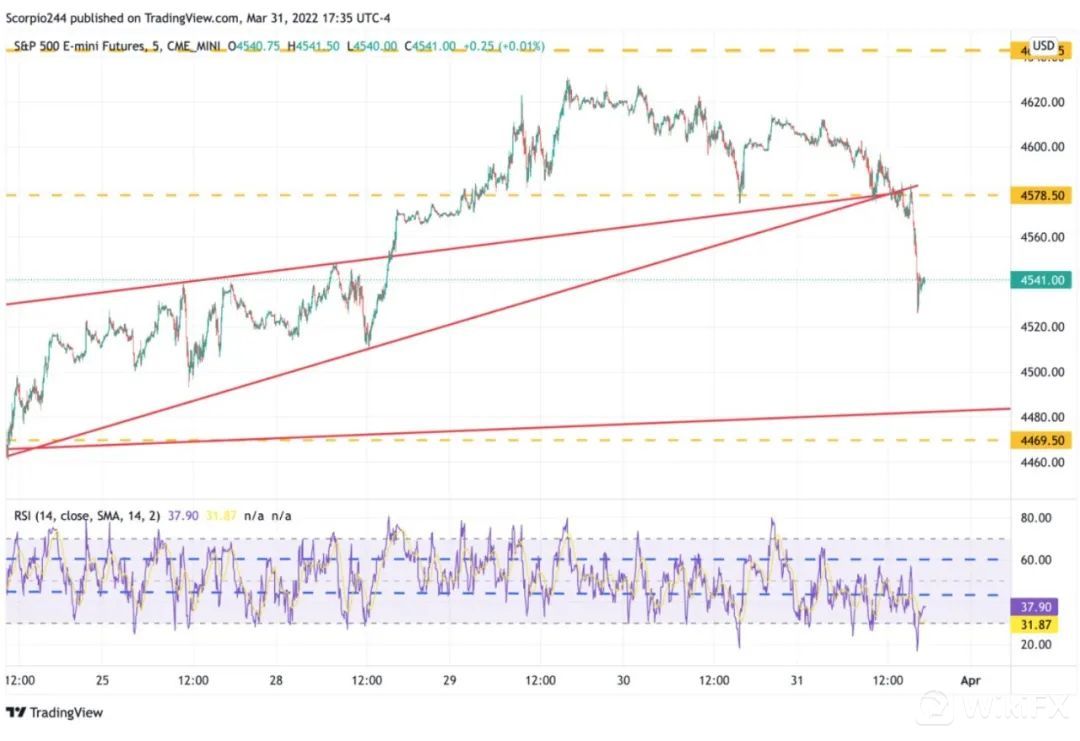Viewport: 1080px width, 741px height.
Task: Click the TradingView logo icon
Action: click(16, 713)
